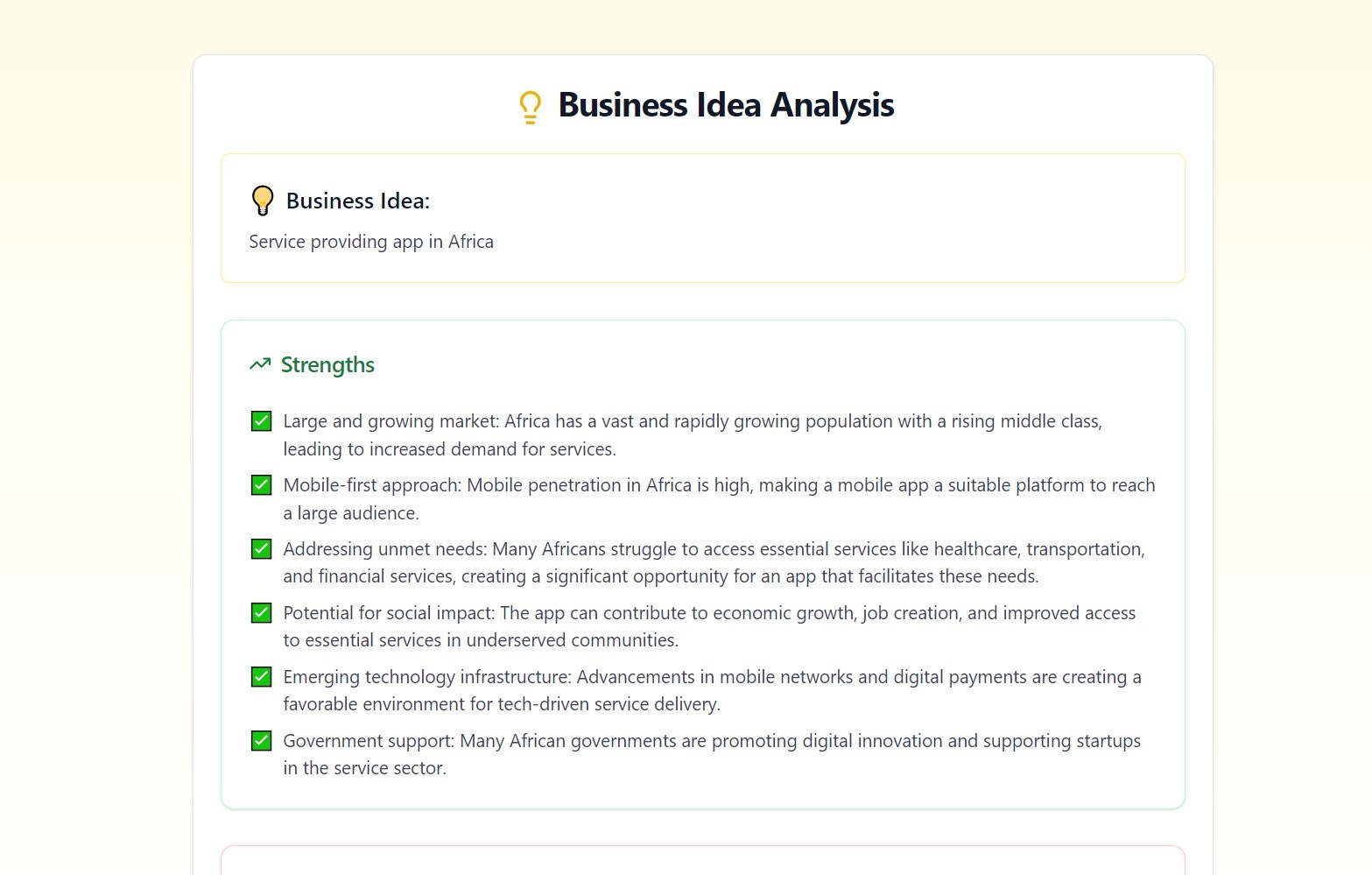Screen dimensions: 1372x875
Task: Select the Addressing unmet needs strength text
Action: coord(714,562)
